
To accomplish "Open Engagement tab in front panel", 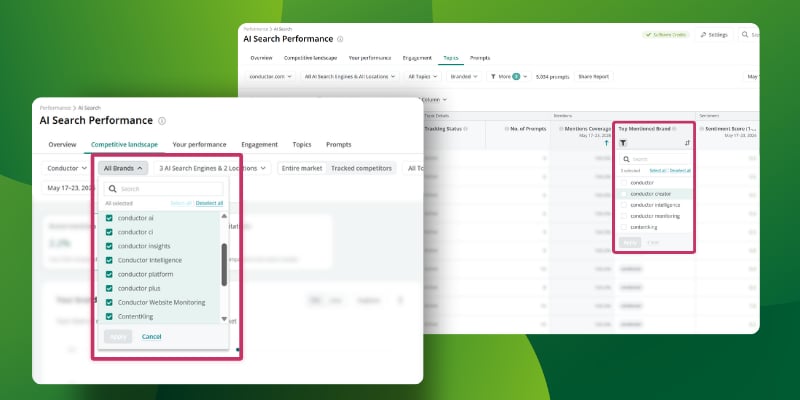I will 259,144.
